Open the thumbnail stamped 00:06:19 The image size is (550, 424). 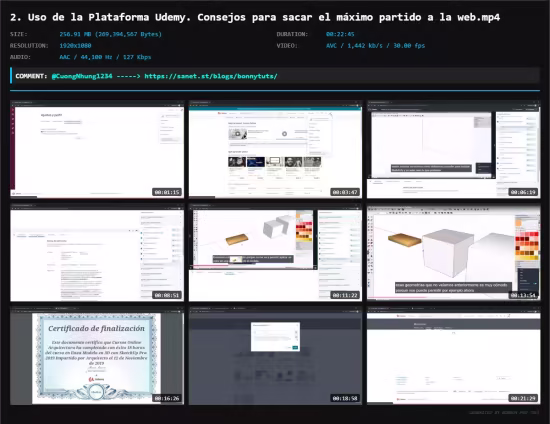(x=454, y=149)
